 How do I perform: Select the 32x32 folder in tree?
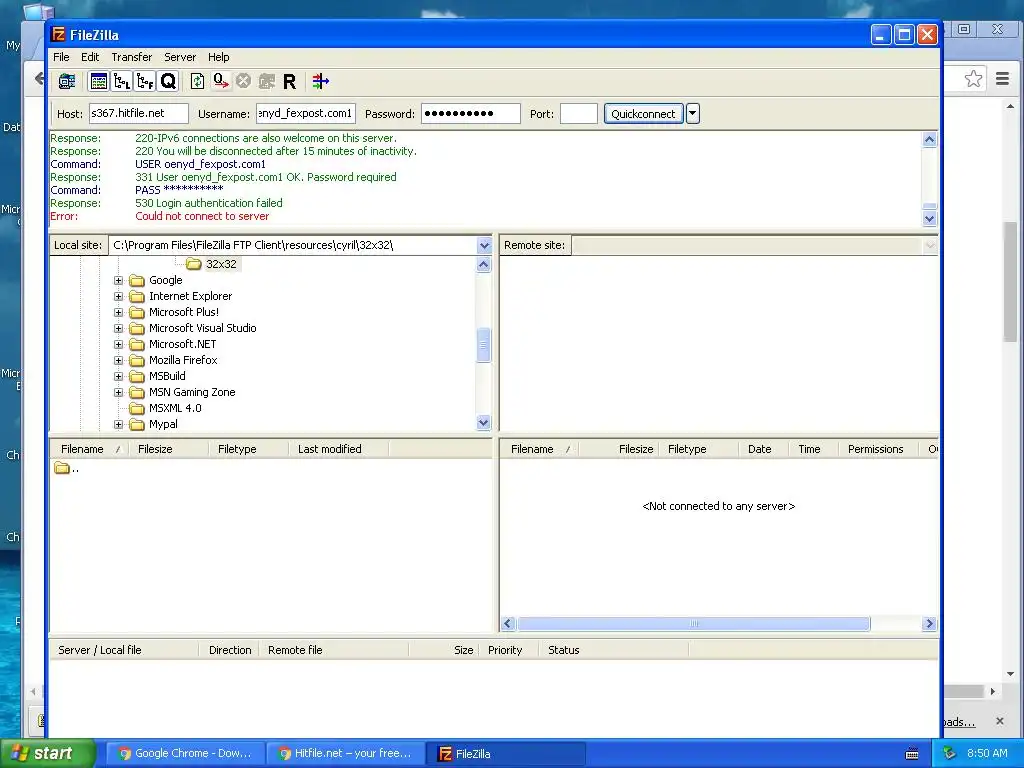pos(221,264)
